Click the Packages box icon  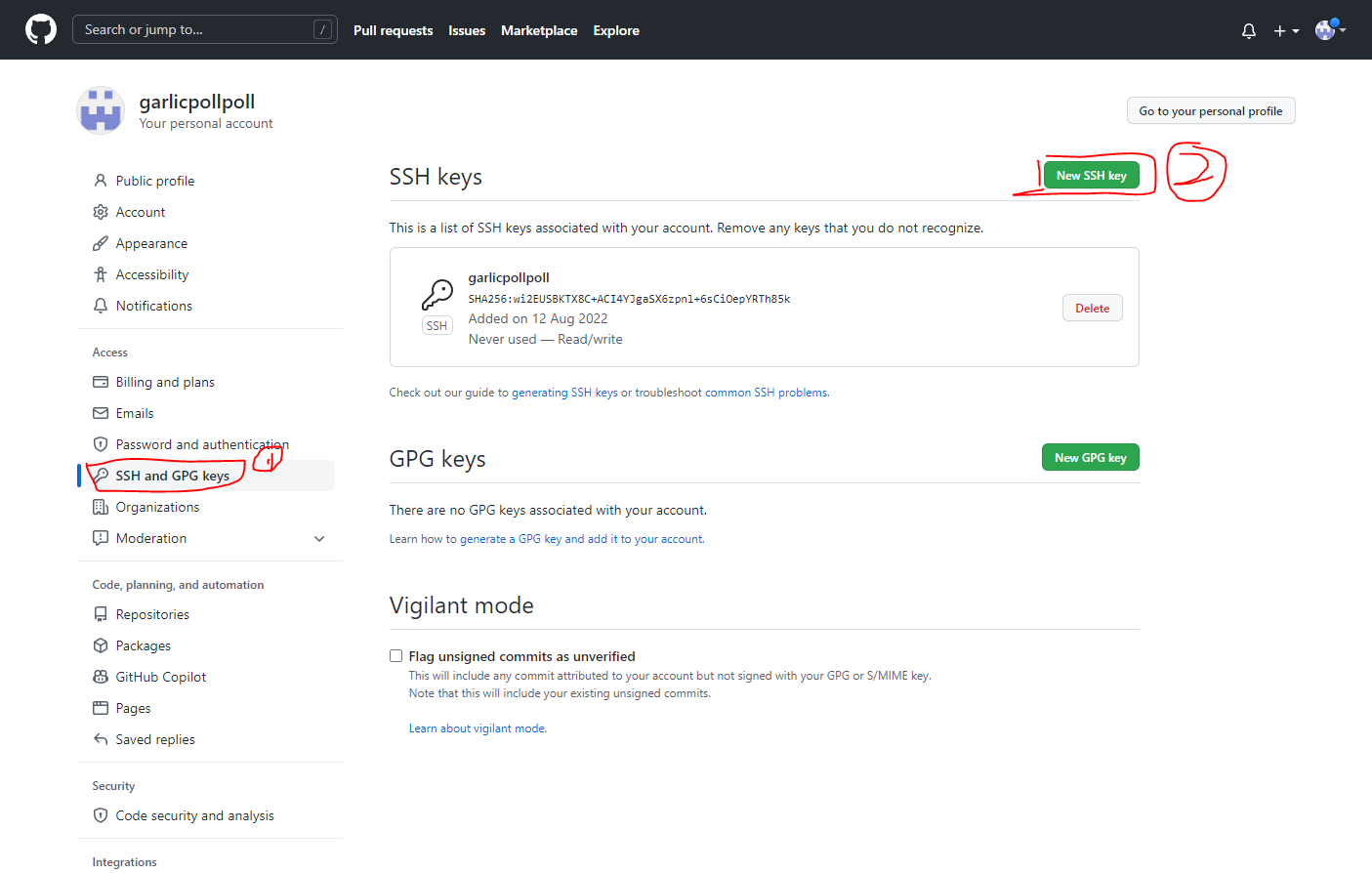[x=101, y=645]
